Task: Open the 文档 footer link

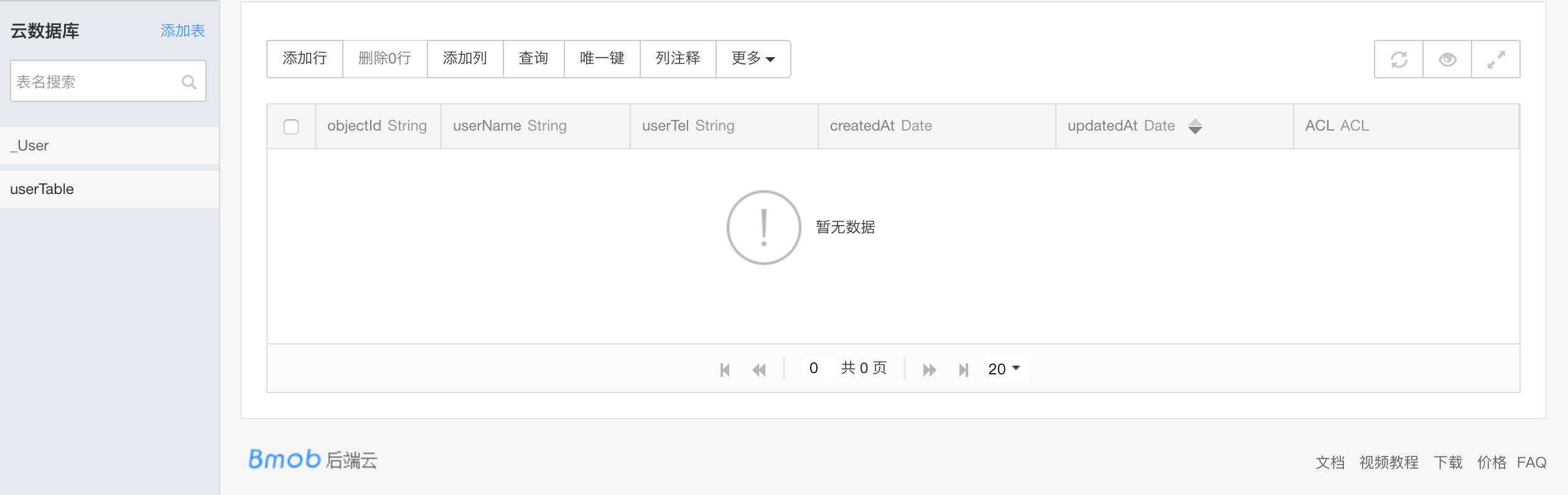Action: [1330, 462]
